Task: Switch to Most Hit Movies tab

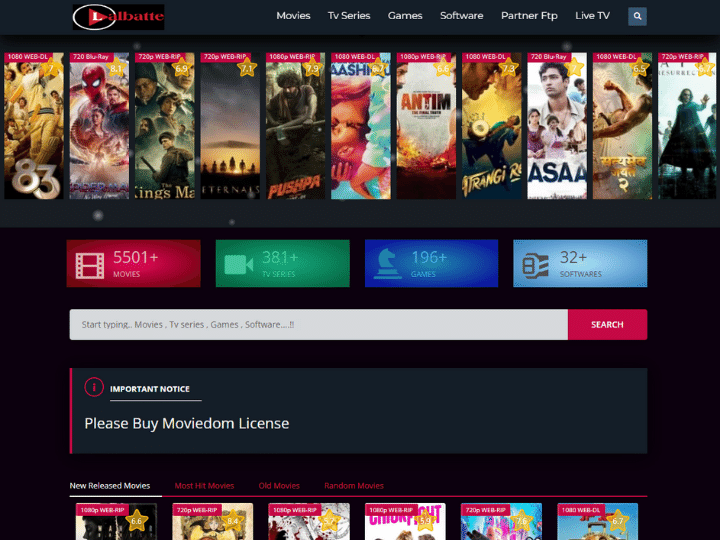Action: click(x=204, y=486)
